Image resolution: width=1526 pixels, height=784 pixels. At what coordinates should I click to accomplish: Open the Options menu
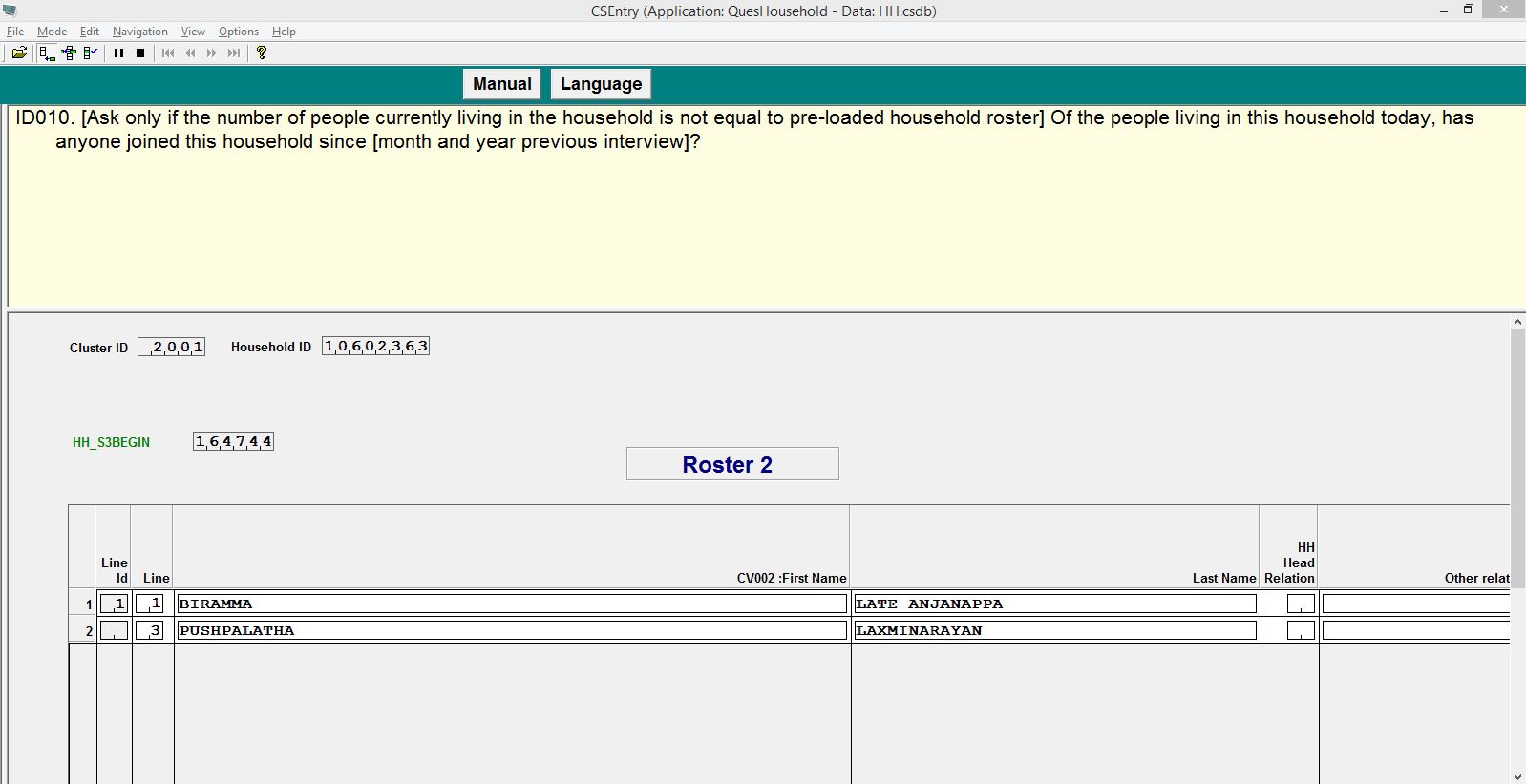point(239,32)
